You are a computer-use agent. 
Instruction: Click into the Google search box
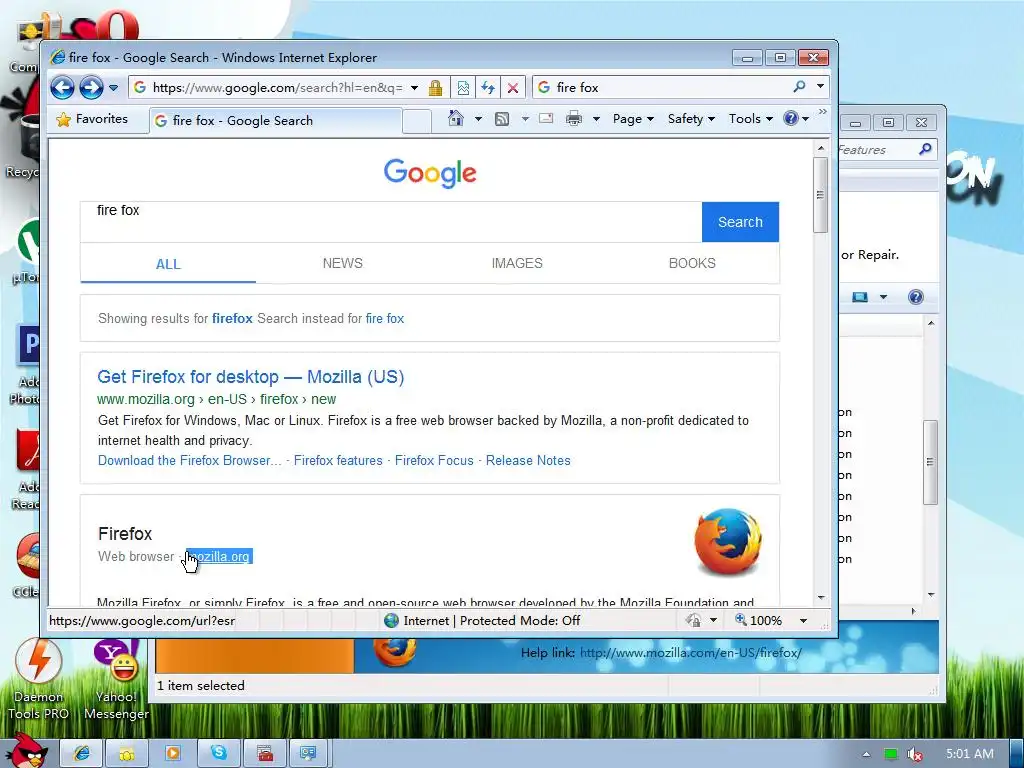pyautogui.click(x=391, y=222)
